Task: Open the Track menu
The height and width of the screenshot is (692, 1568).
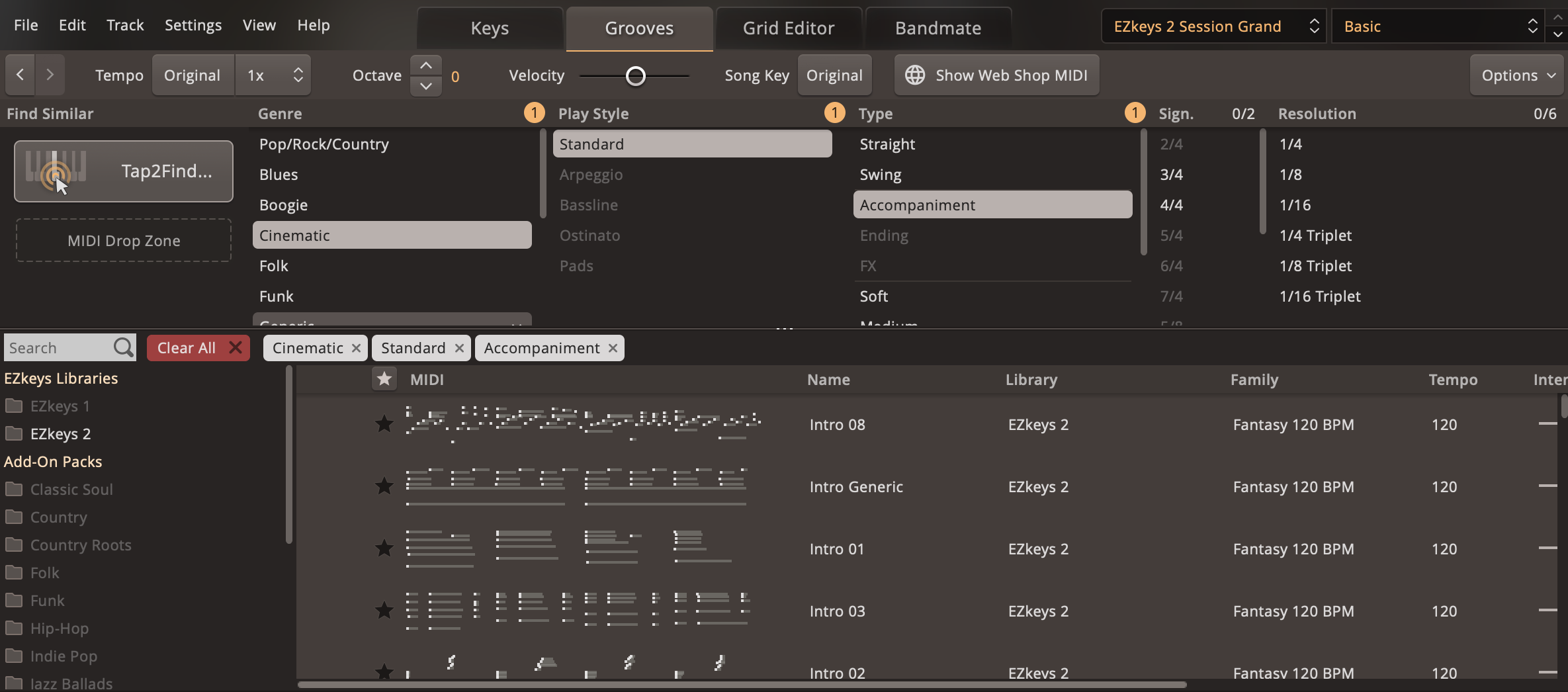Action: pos(125,25)
